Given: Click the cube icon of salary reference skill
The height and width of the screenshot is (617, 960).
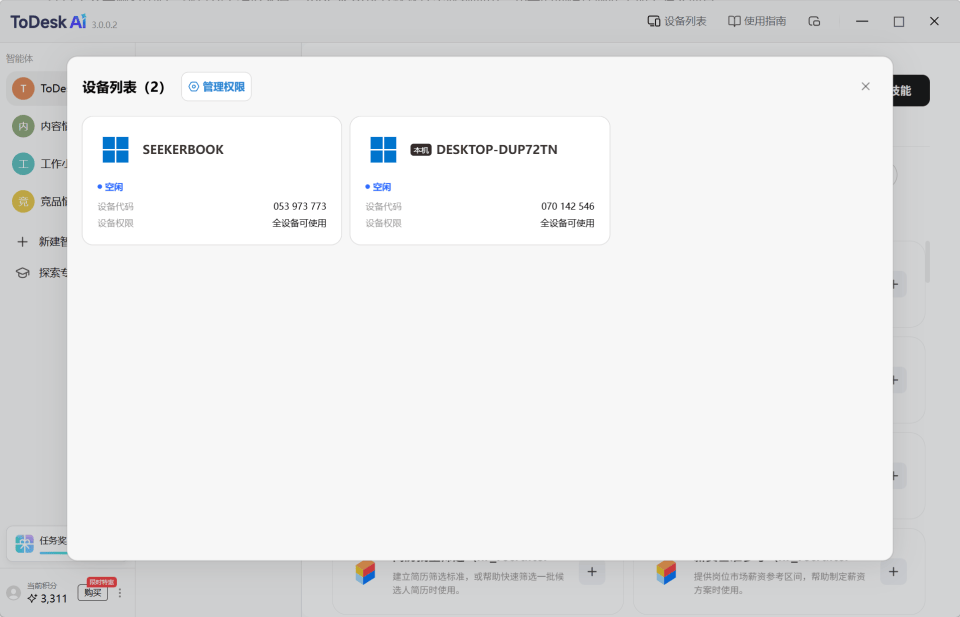Looking at the screenshot, I should pyautogui.click(x=666, y=572).
